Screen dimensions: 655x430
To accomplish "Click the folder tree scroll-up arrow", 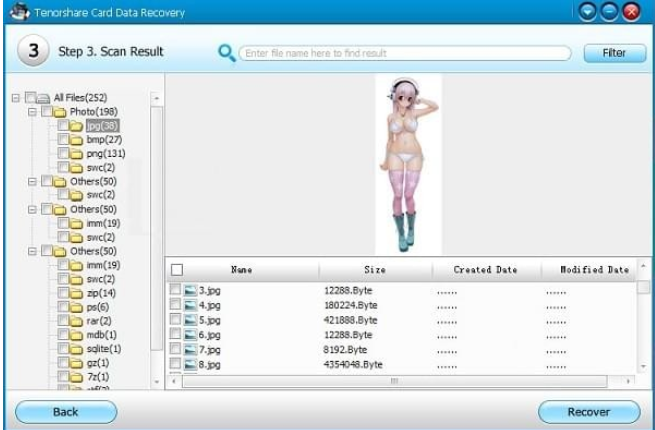I will pos(157,99).
